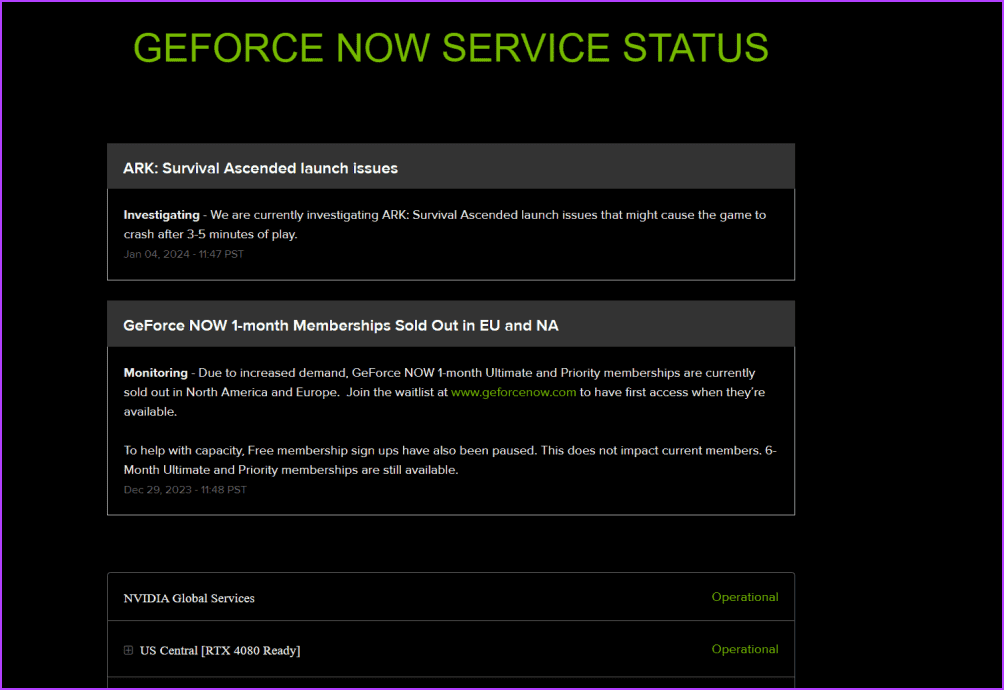This screenshot has width=1004, height=690.
Task: Click the Dec 29, 2023 - 11:48 PST timestamp
Action: pos(185,490)
